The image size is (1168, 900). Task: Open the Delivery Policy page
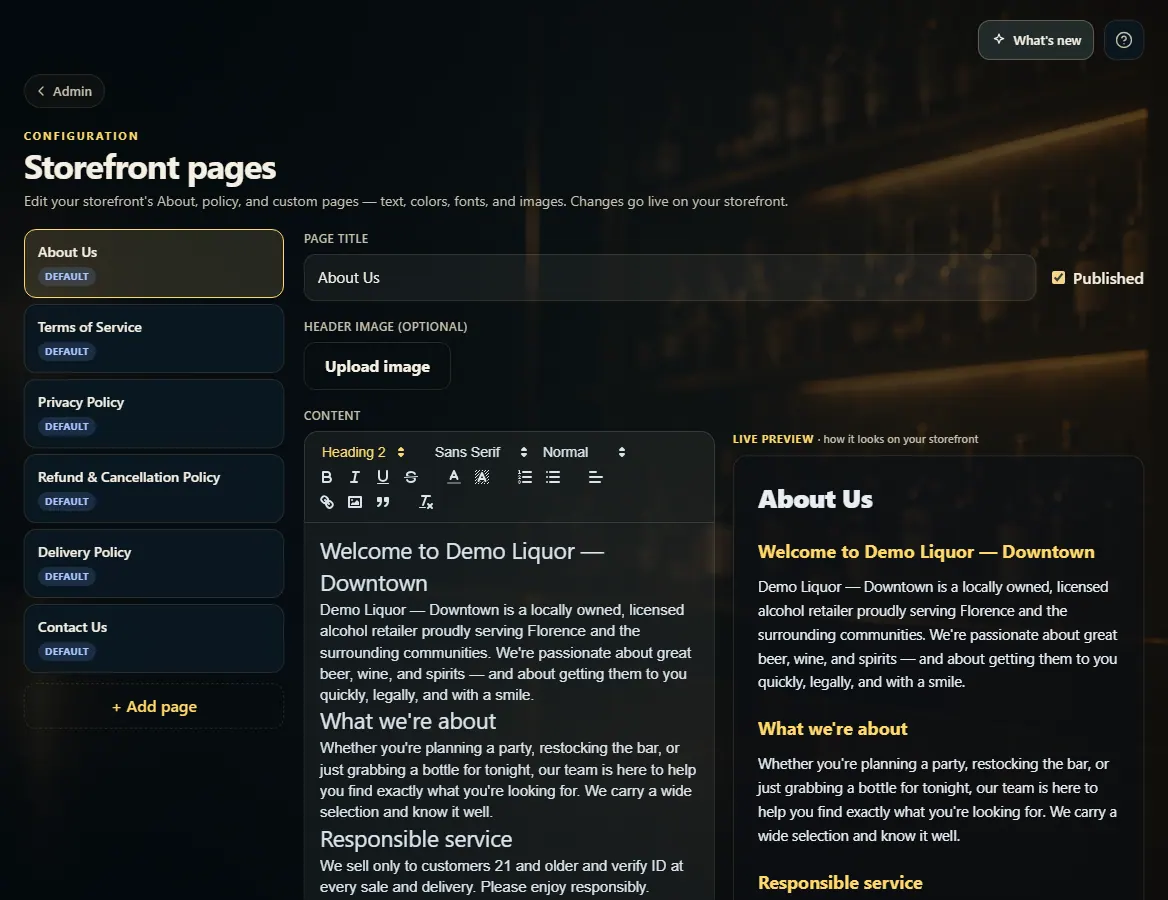click(153, 563)
